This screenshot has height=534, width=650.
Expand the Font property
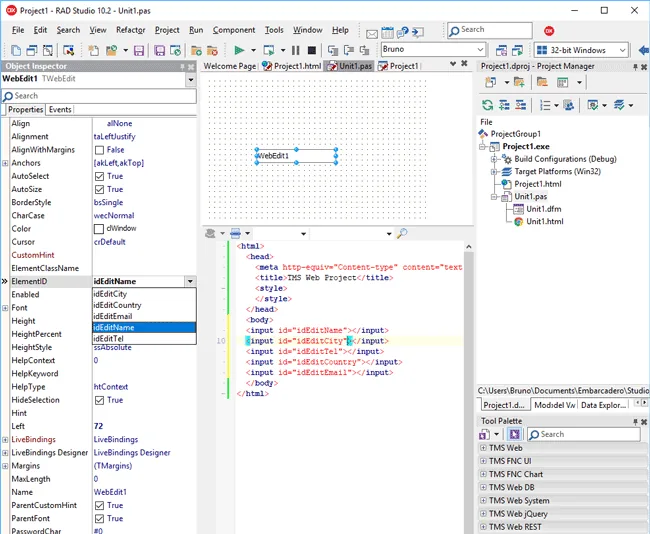point(5,308)
